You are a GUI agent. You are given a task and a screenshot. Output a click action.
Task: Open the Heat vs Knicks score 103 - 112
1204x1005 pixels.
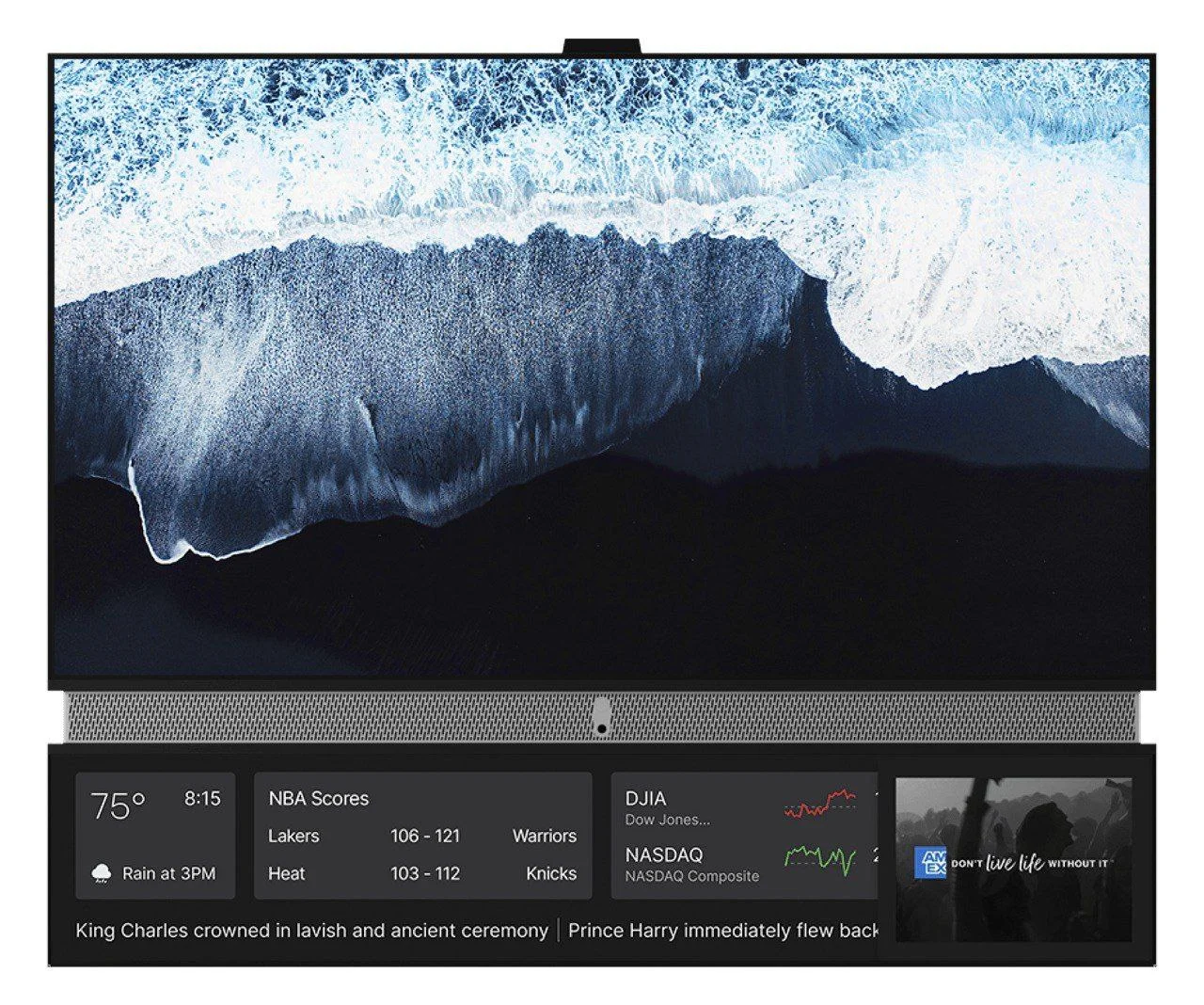425,873
